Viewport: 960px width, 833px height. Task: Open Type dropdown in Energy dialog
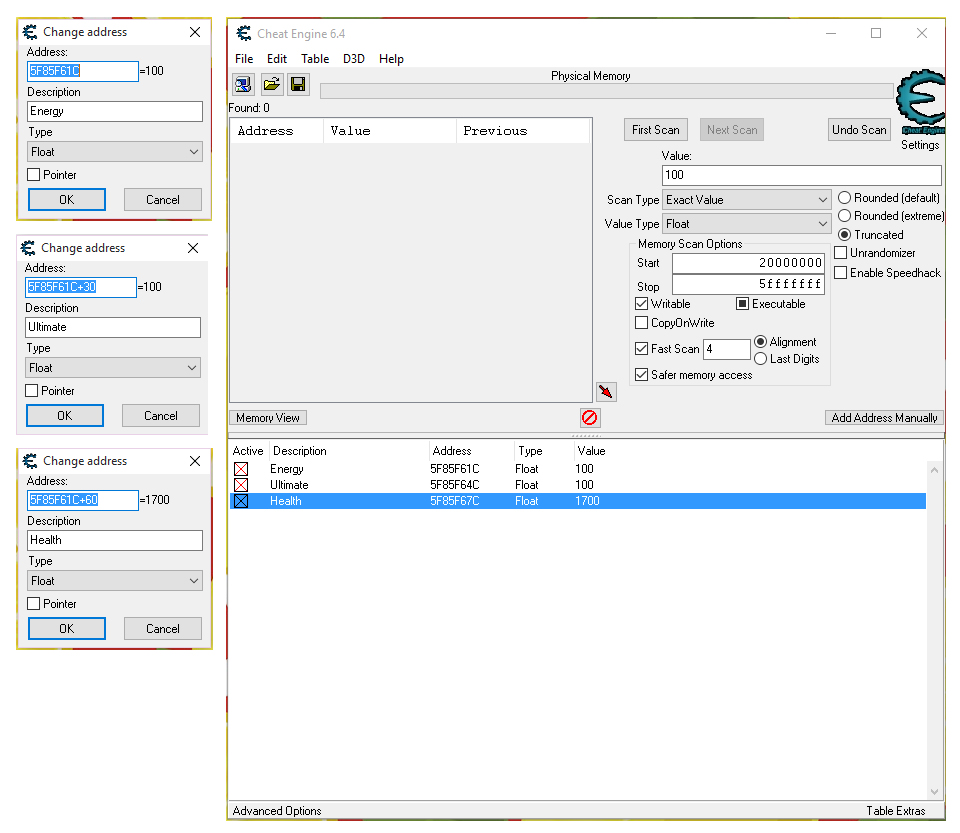[x=115, y=152]
